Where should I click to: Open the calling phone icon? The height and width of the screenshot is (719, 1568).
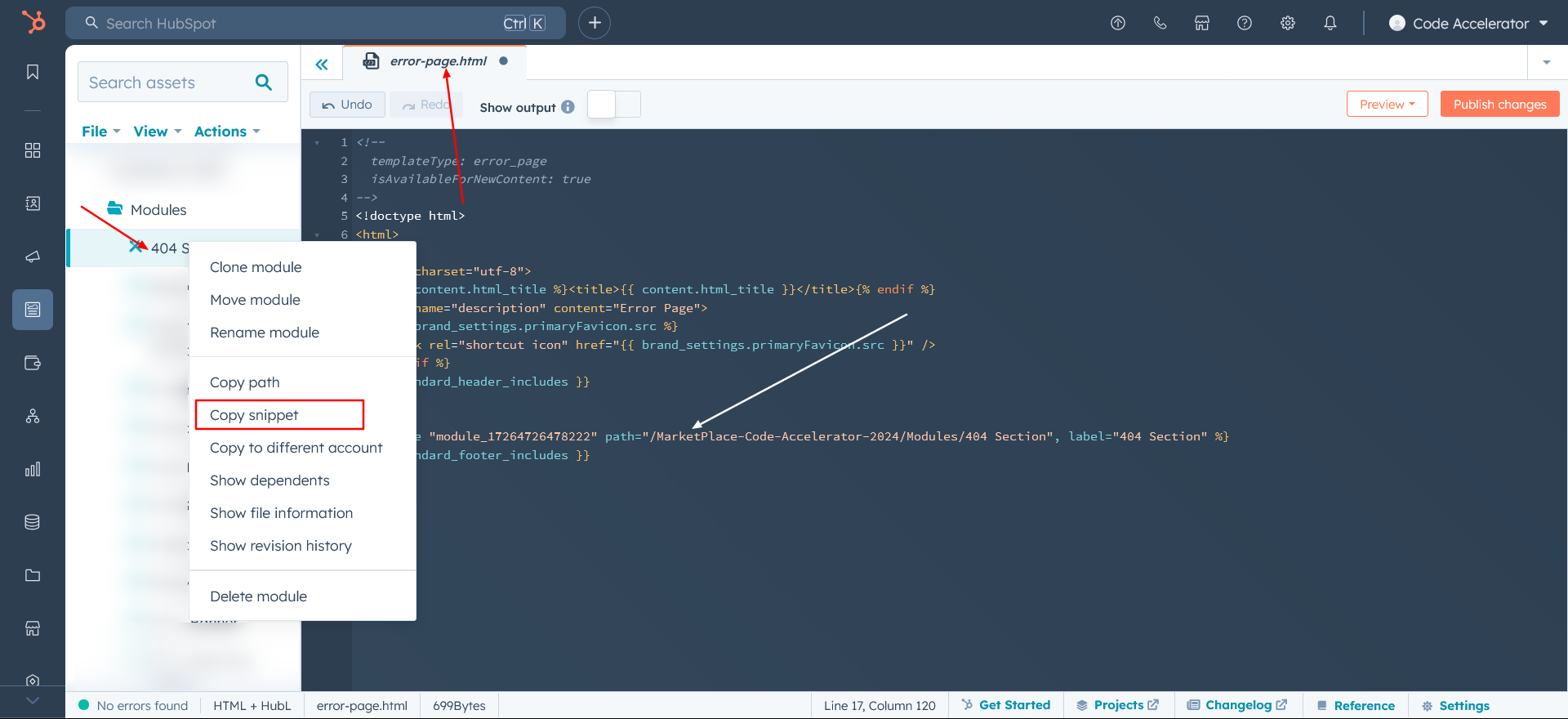coord(1160,23)
